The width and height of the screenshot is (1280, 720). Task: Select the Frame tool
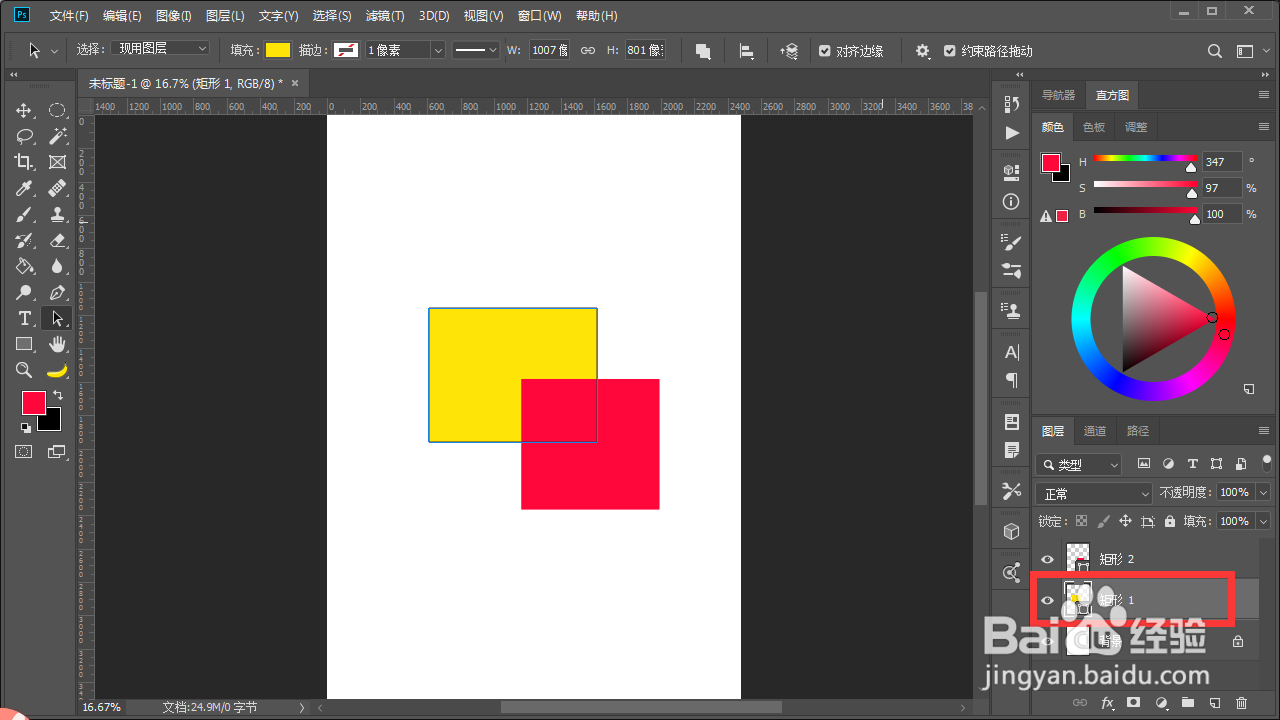pyautogui.click(x=57, y=162)
